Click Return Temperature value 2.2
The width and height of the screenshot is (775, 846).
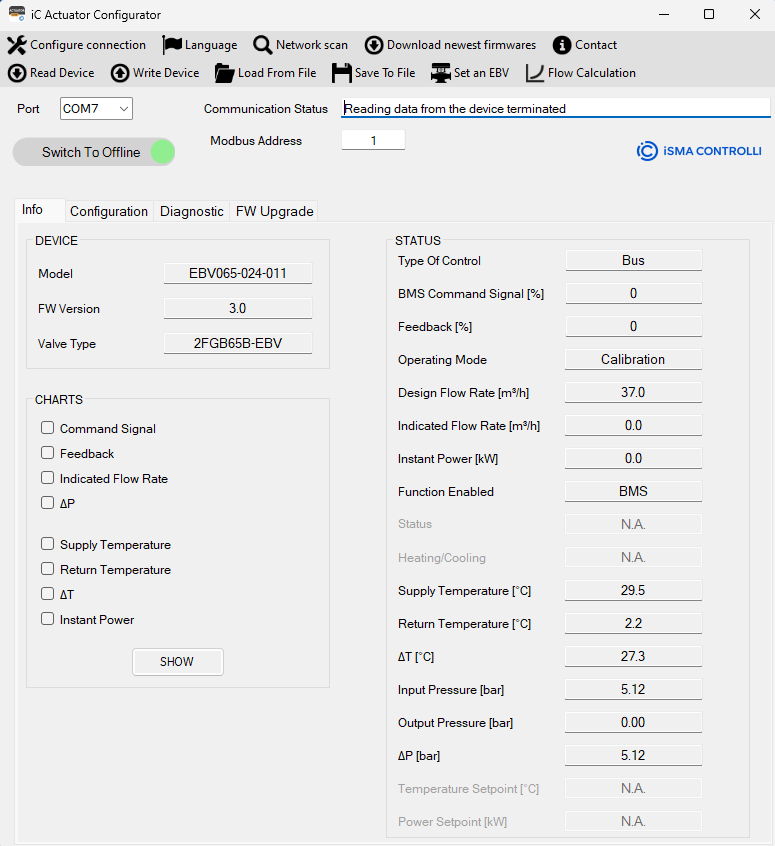click(634, 623)
